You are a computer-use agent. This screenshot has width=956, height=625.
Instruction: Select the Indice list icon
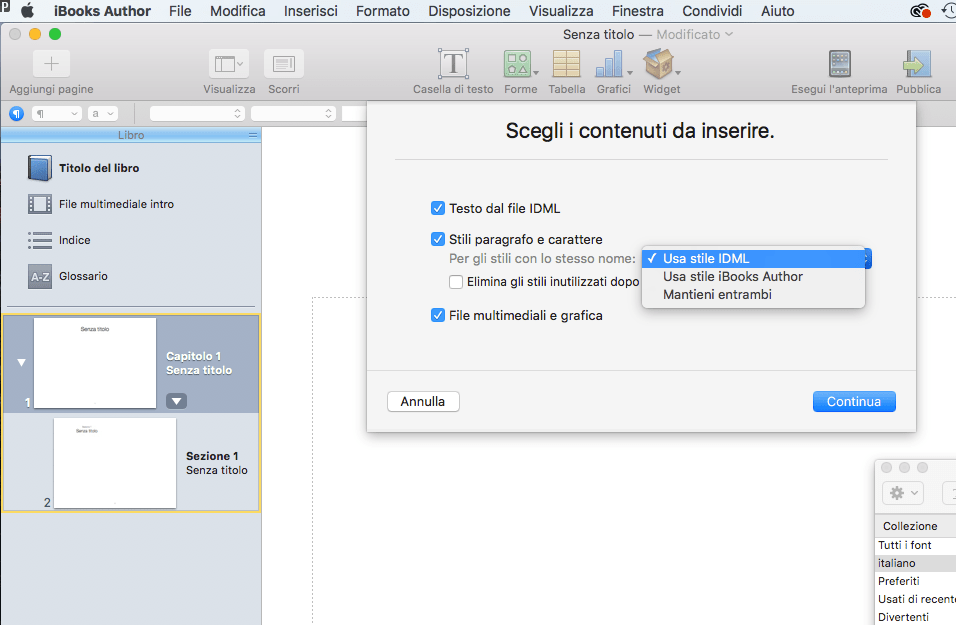40,240
